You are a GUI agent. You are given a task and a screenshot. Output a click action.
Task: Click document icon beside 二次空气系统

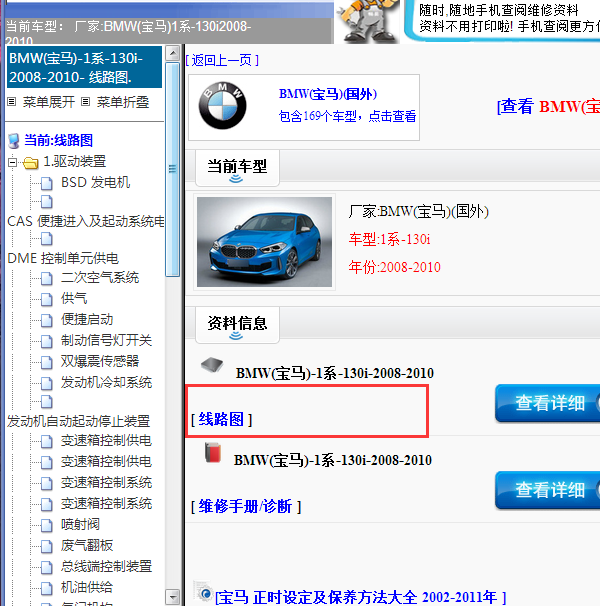tap(47, 279)
